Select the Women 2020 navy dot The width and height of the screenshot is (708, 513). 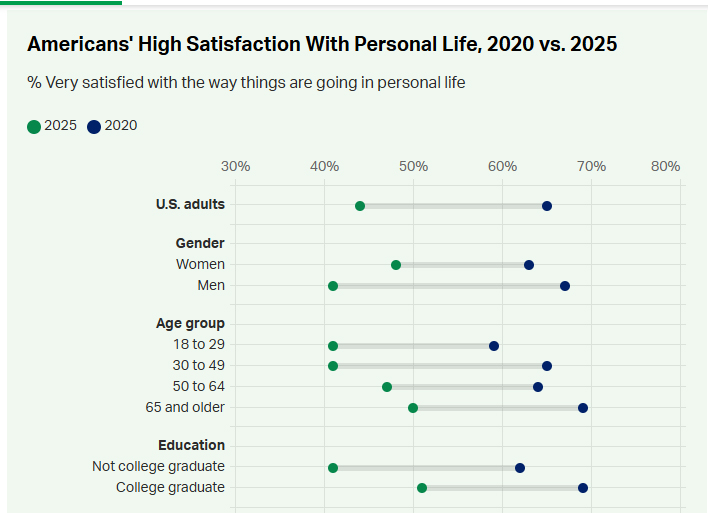tap(529, 265)
